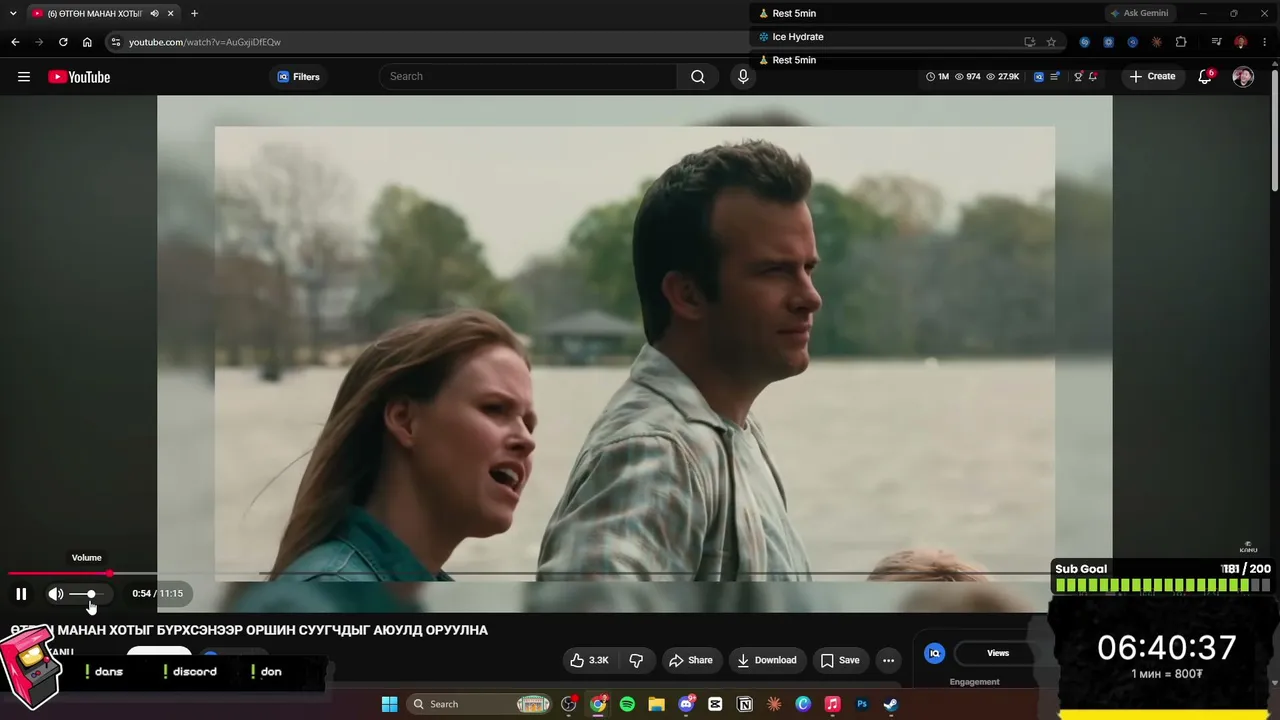The image size is (1280, 720).
Task: Click the search magnifier button
Action: click(698, 77)
